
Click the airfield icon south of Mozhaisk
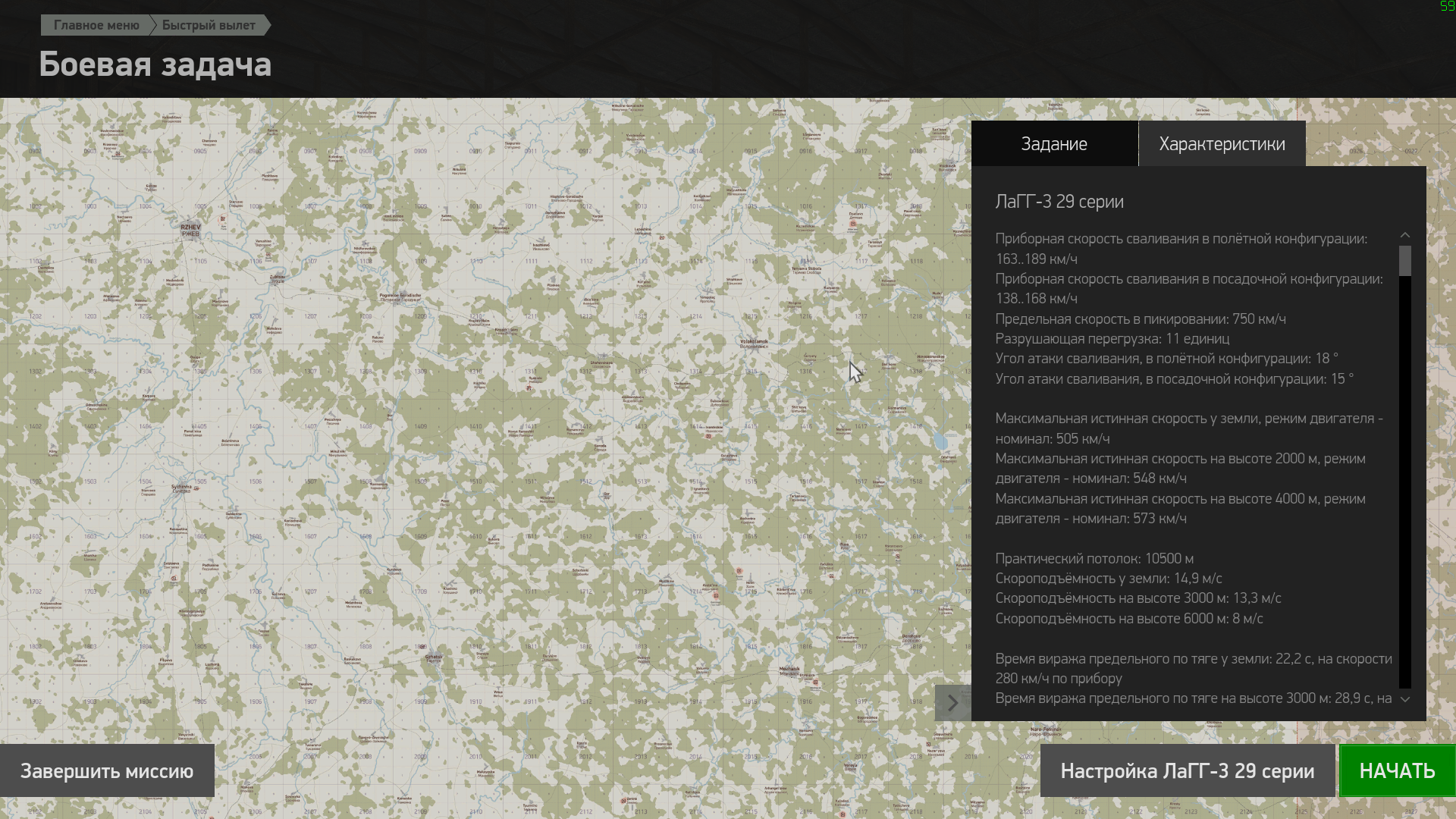pyautogui.click(x=815, y=682)
